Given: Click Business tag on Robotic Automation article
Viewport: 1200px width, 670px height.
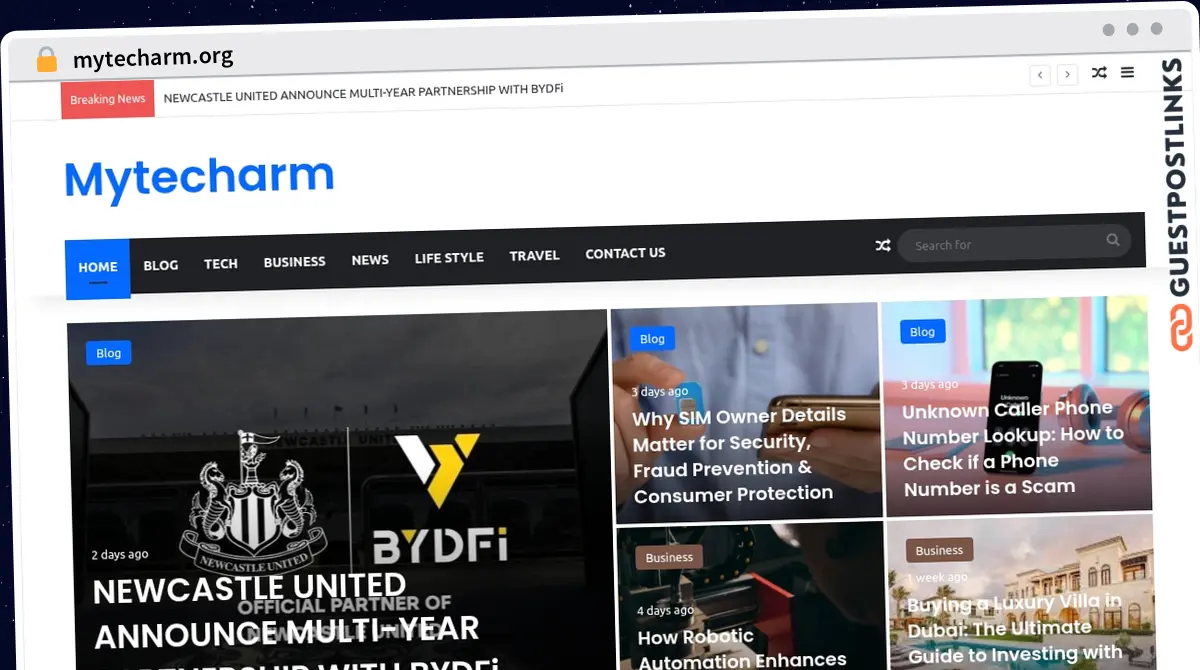Looking at the screenshot, I should click(670, 558).
